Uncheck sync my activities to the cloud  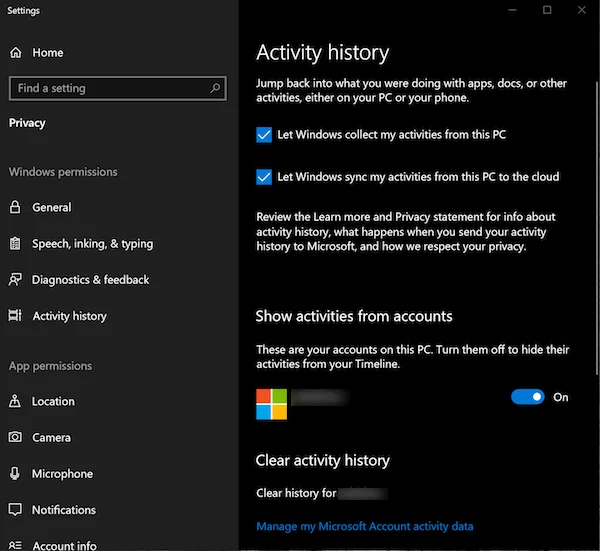pos(264,177)
